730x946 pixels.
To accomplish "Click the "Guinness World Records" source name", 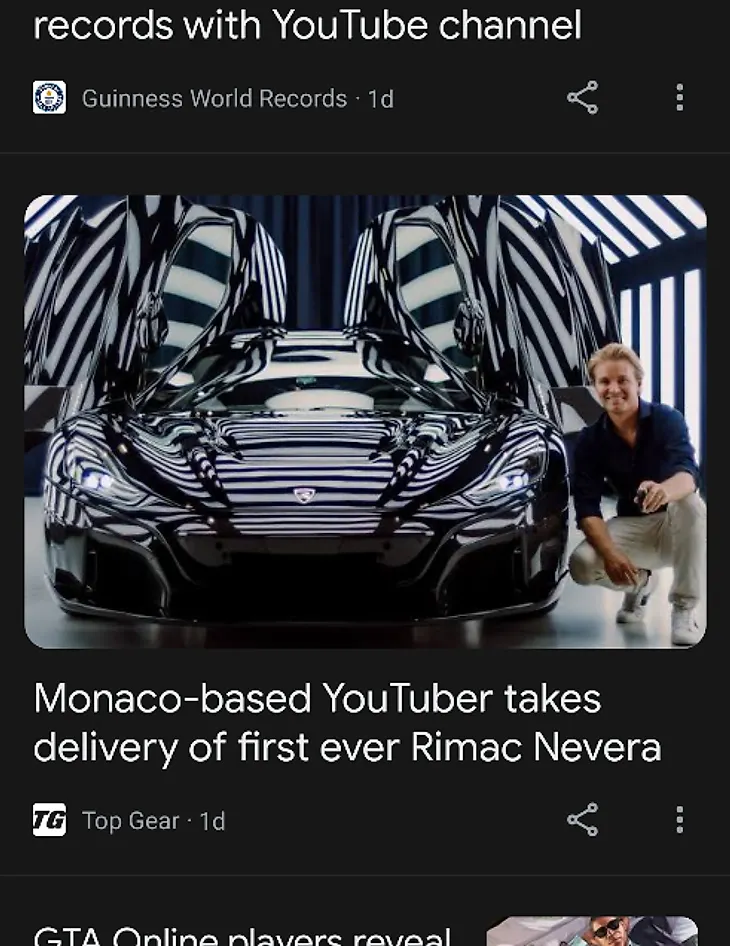I will click(x=214, y=98).
